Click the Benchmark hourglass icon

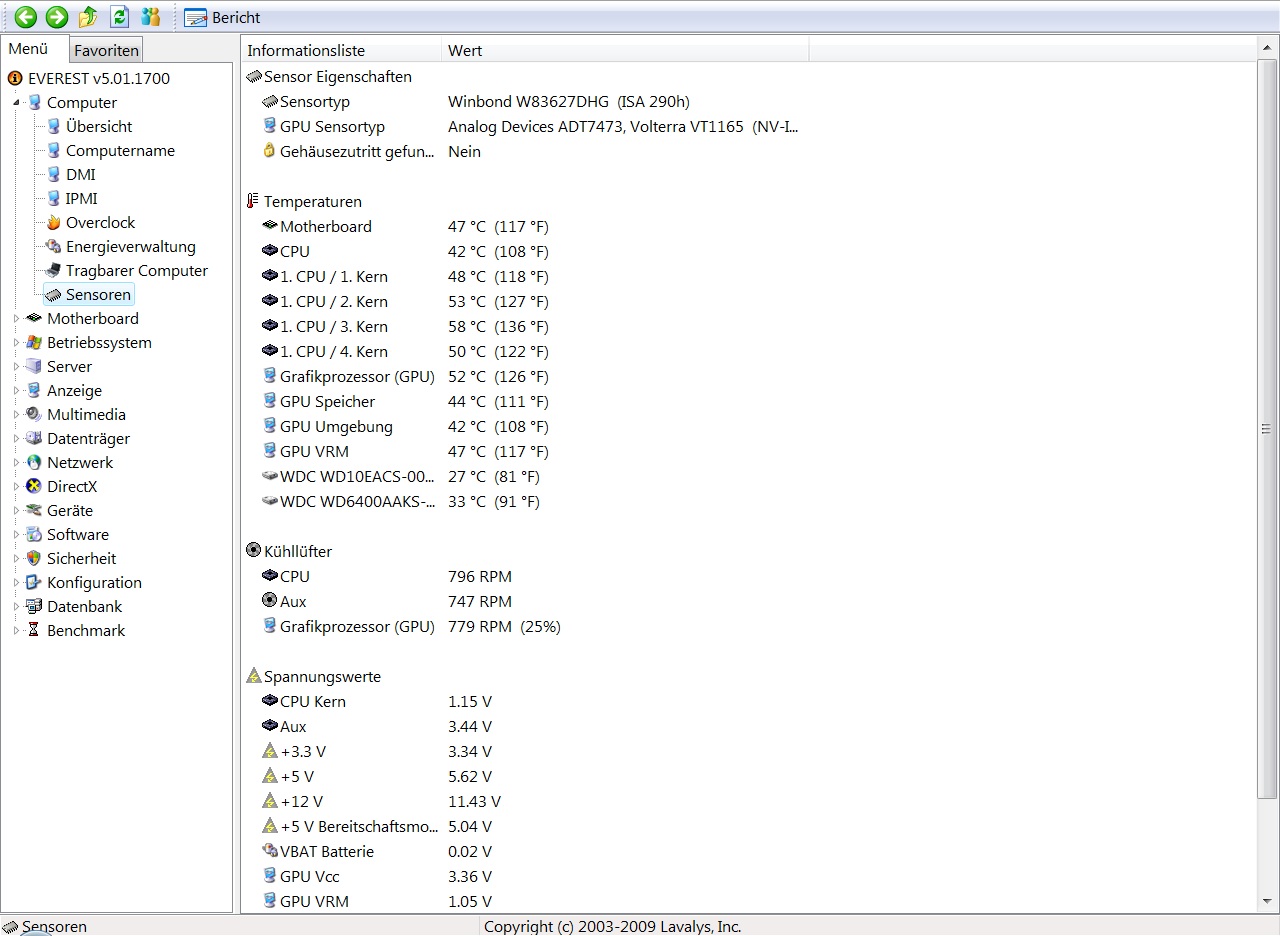[34, 631]
